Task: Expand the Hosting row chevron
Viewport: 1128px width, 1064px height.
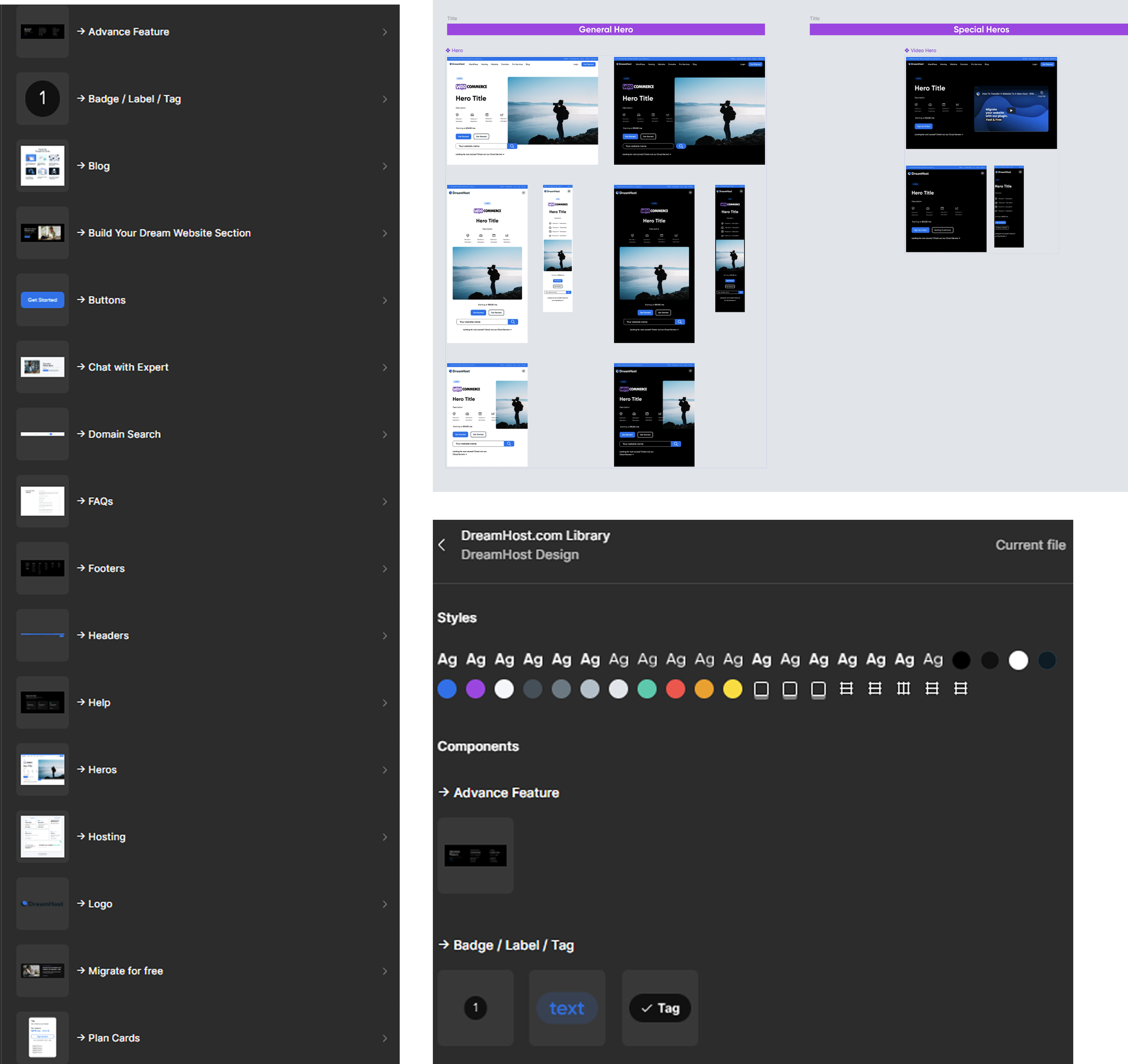Action: pyautogui.click(x=385, y=837)
